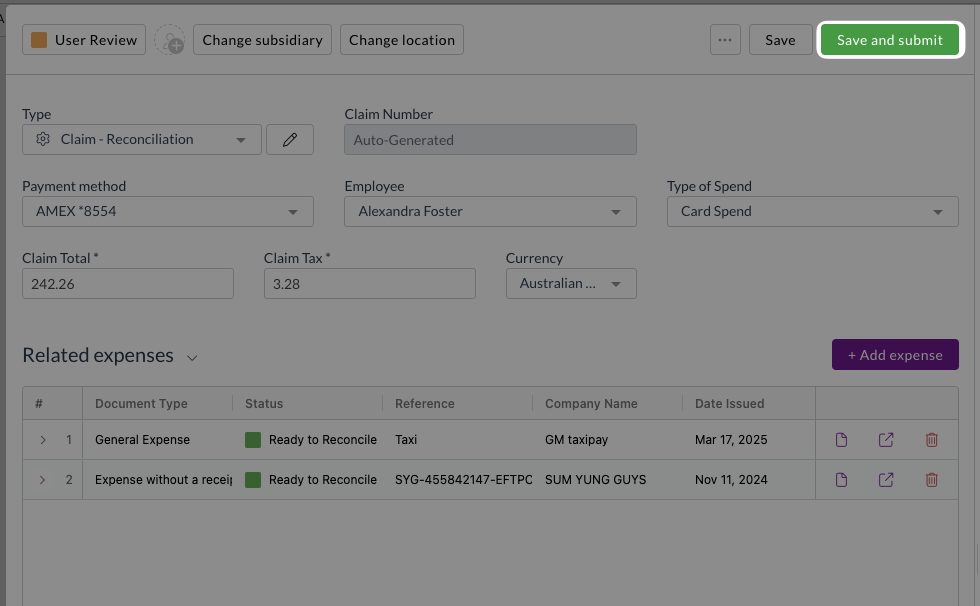Open the document icon for Taxi expense

click(841, 440)
